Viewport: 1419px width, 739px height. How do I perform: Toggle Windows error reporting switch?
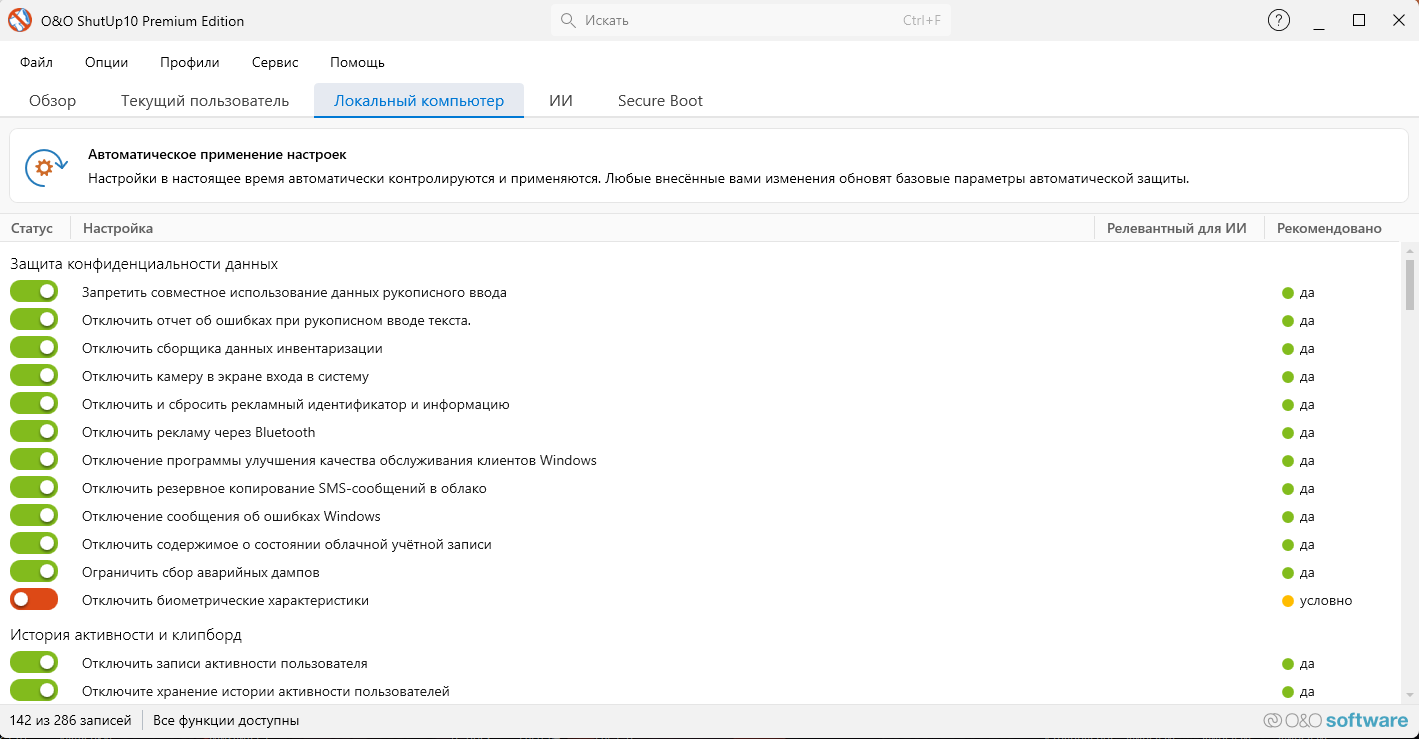point(34,516)
